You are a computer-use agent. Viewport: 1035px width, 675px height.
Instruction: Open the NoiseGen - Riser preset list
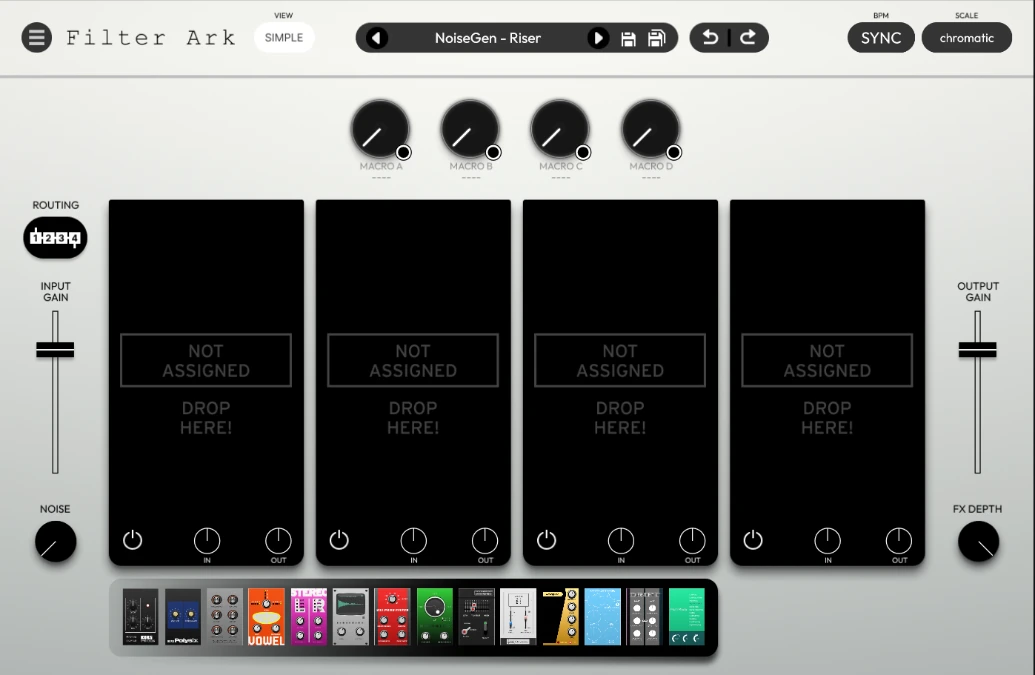click(x=487, y=38)
